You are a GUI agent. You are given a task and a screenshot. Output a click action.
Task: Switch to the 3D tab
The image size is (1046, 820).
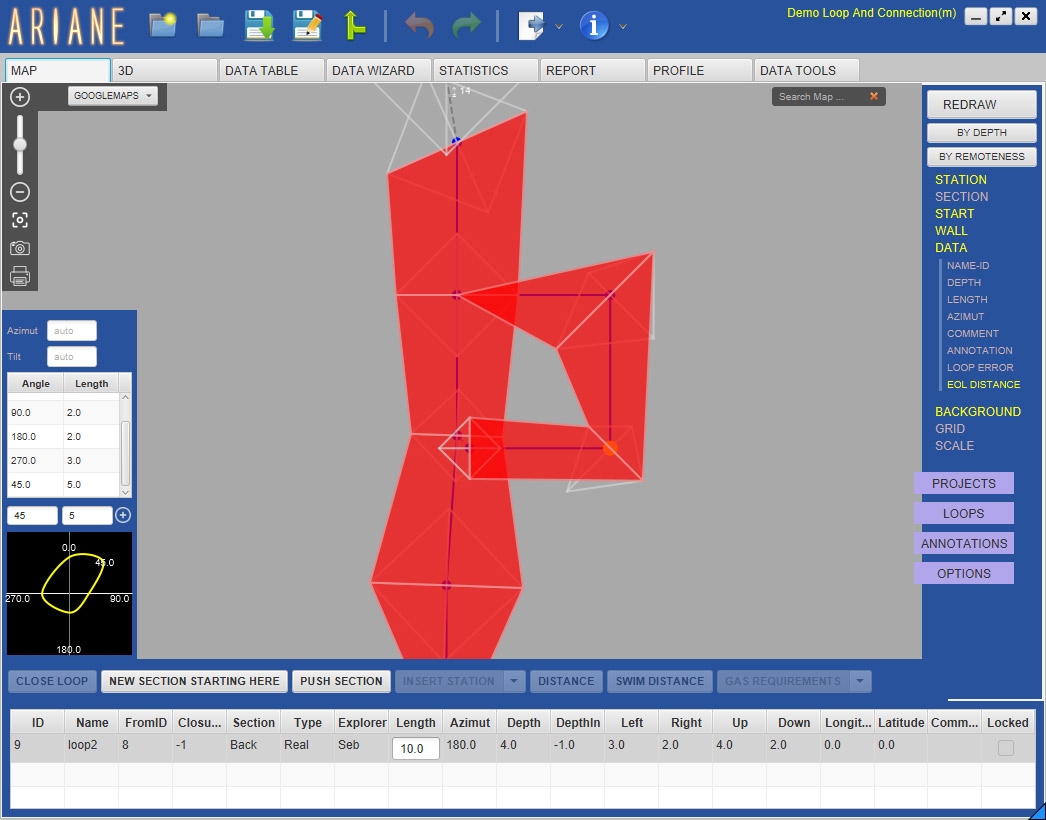click(x=163, y=70)
